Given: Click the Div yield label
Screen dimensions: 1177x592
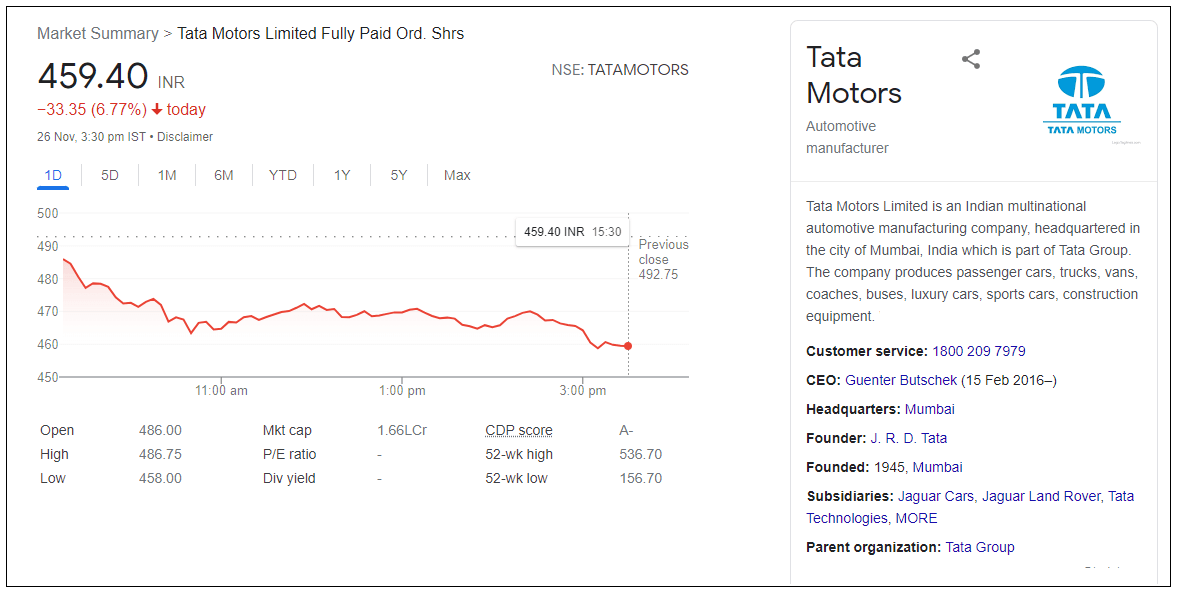Looking at the screenshot, I should click(x=289, y=479).
